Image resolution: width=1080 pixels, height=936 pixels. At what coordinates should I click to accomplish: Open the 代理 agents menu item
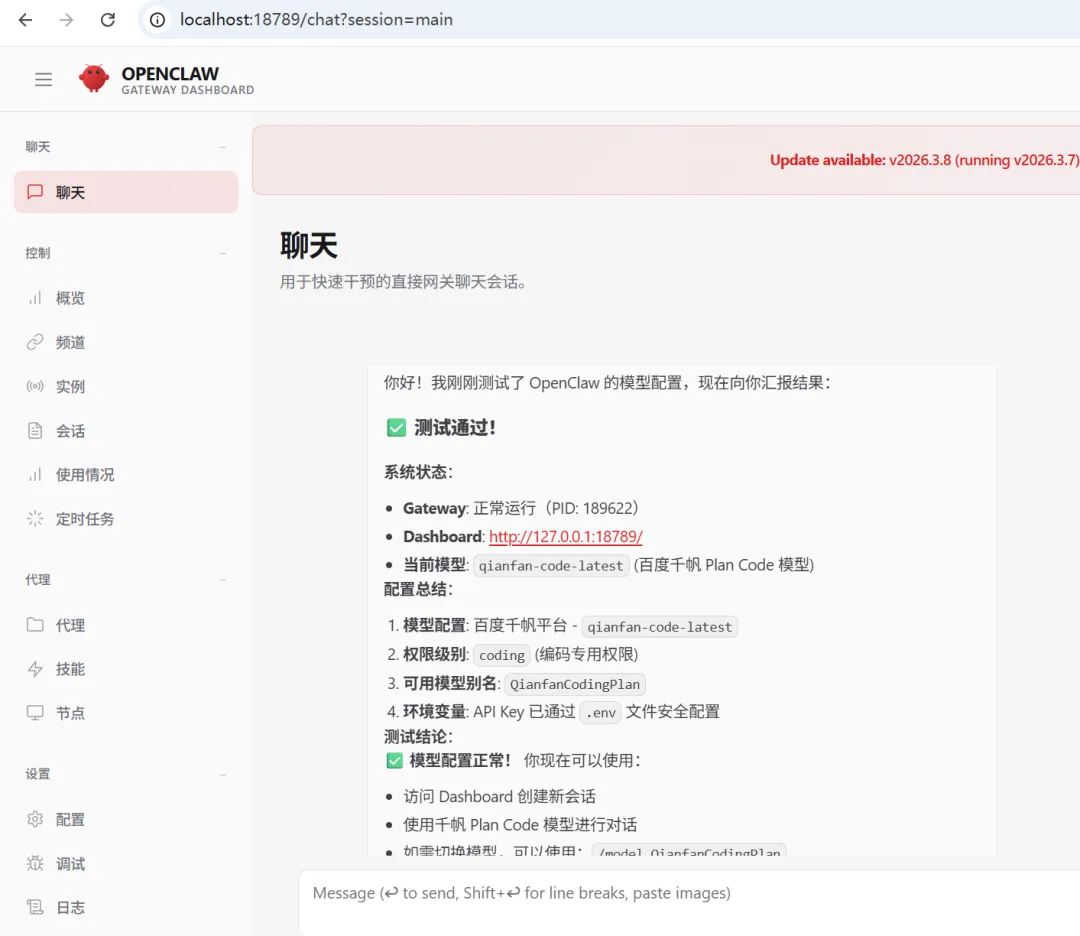(x=126, y=625)
